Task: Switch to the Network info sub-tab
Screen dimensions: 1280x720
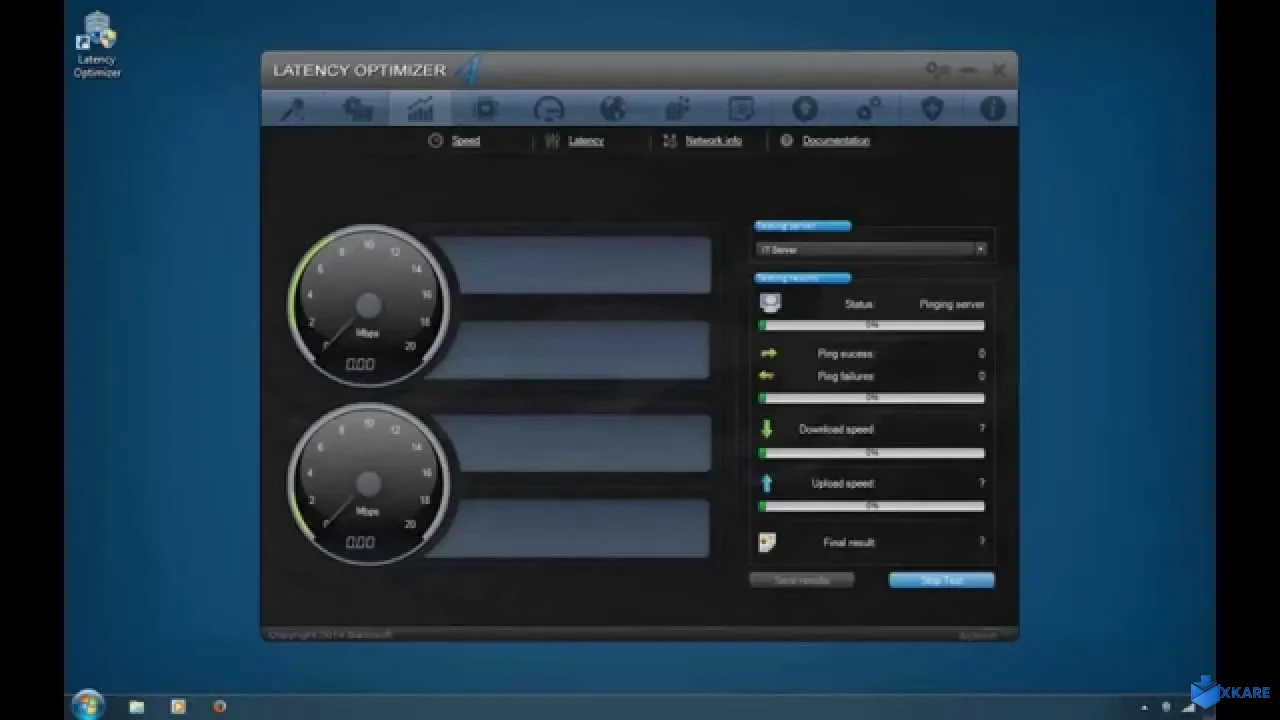Action: click(714, 141)
